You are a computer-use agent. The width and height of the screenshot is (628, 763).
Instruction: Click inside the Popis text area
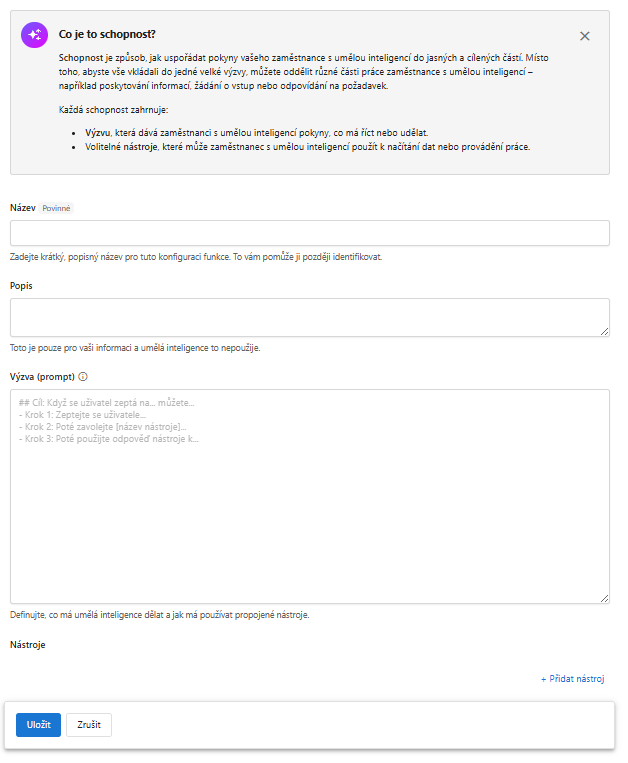309,316
